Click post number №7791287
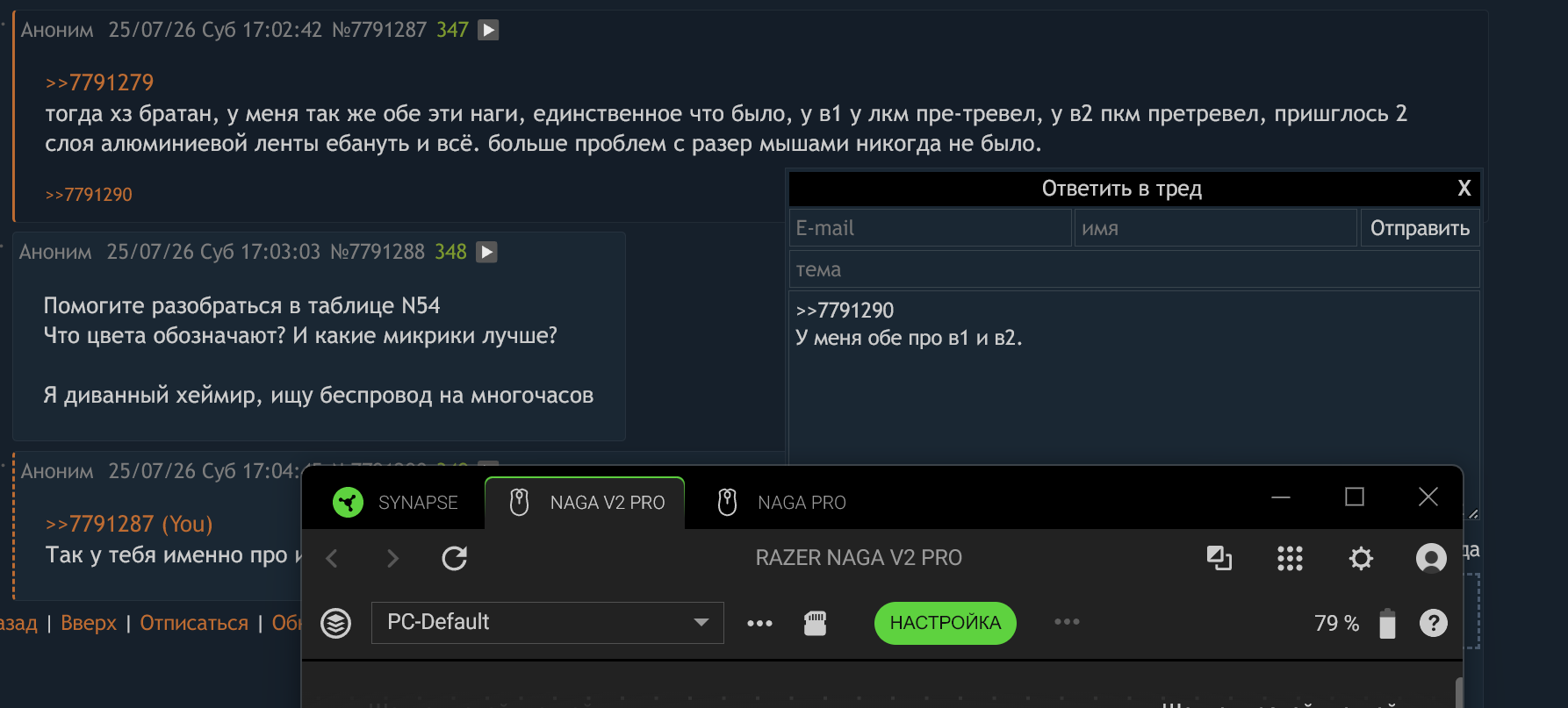Screen dimensions: 1568x708 click(379, 30)
